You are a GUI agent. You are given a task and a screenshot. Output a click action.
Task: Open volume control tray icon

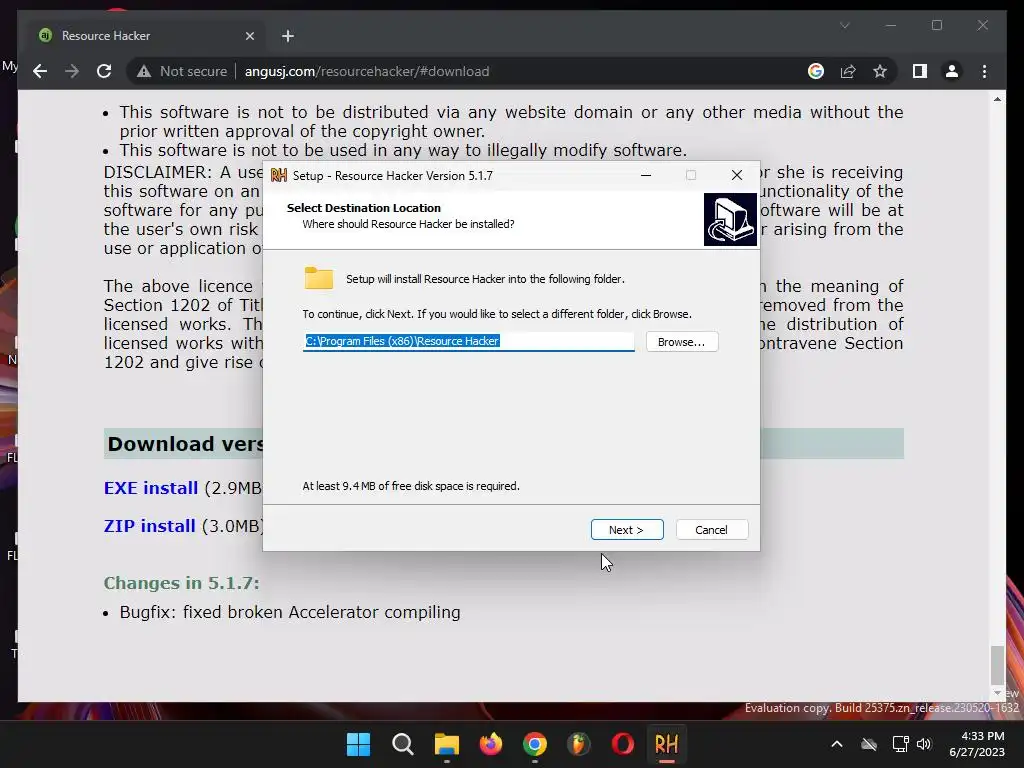pos(923,744)
